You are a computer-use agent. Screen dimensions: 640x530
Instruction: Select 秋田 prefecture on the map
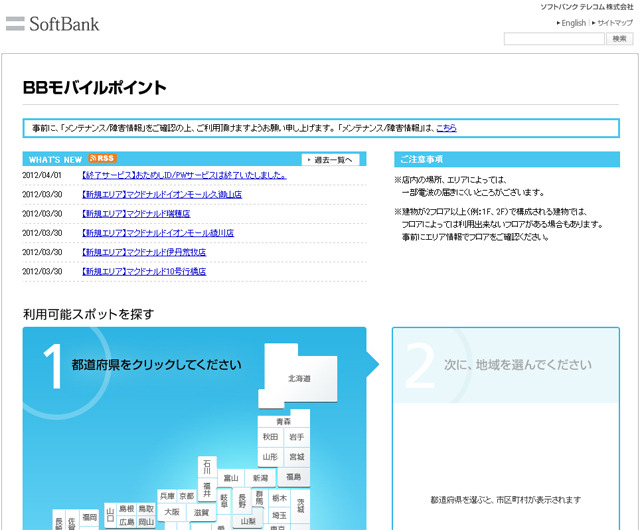270,437
